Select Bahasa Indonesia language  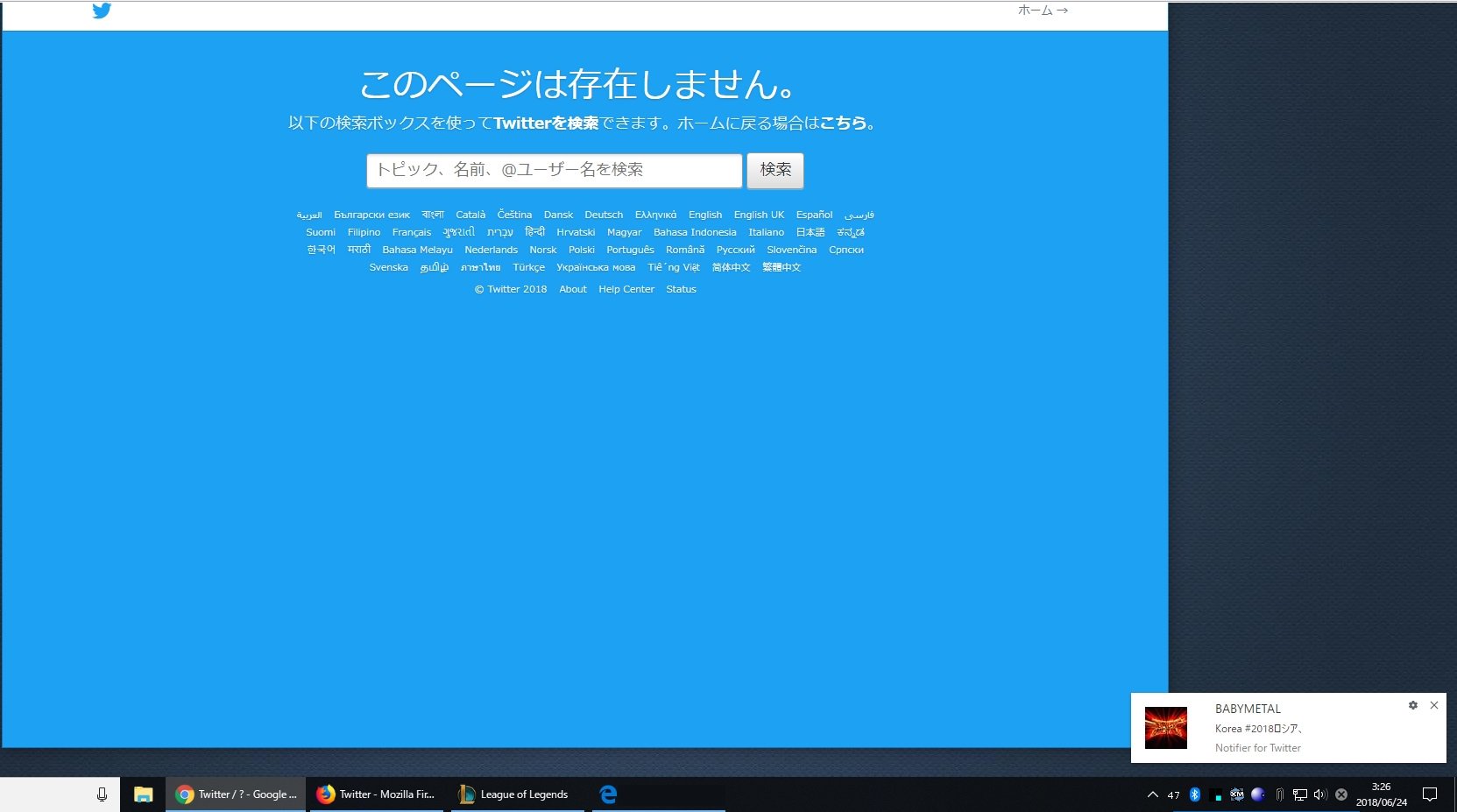click(695, 232)
